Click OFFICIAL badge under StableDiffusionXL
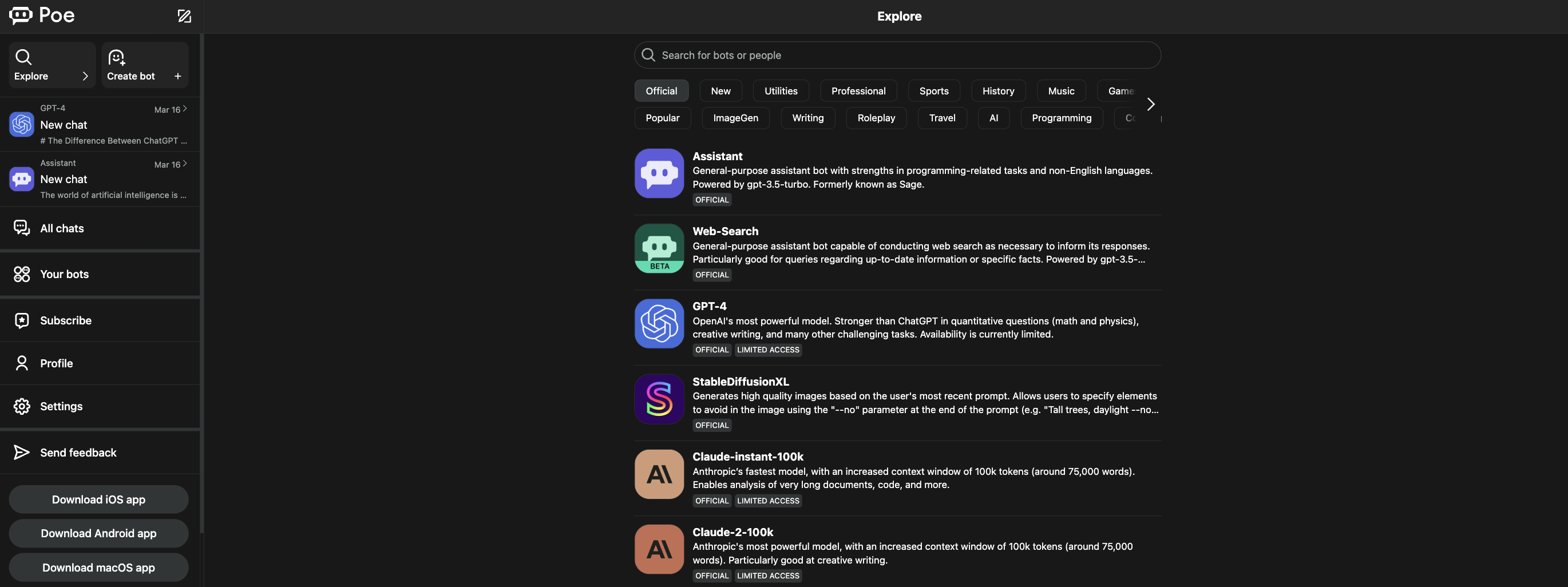1568x587 pixels. 711,425
